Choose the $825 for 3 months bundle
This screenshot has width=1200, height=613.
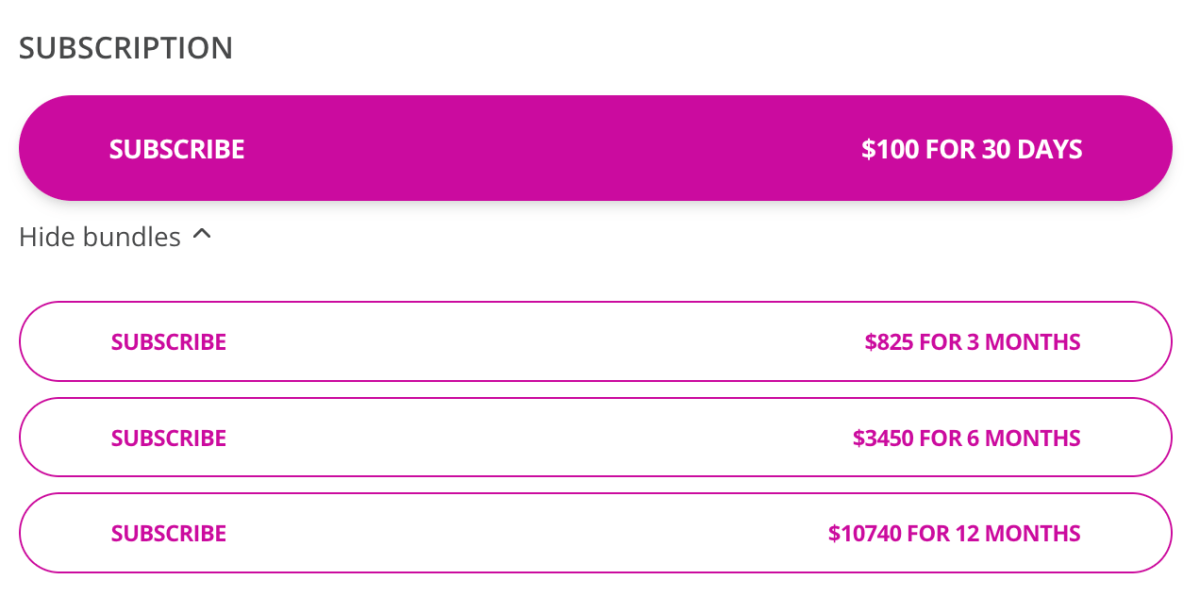595,342
